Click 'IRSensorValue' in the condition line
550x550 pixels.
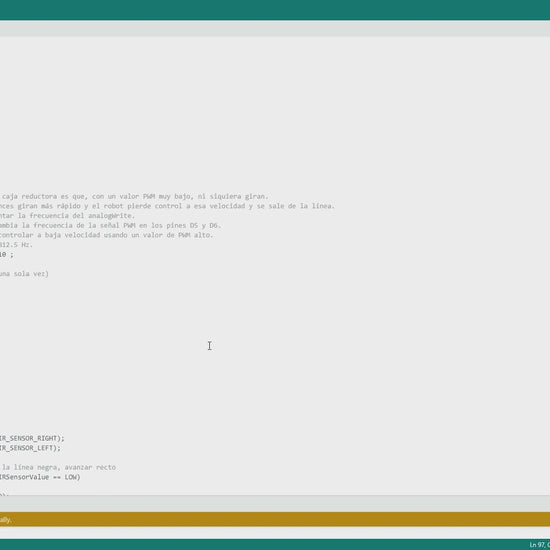25,477
